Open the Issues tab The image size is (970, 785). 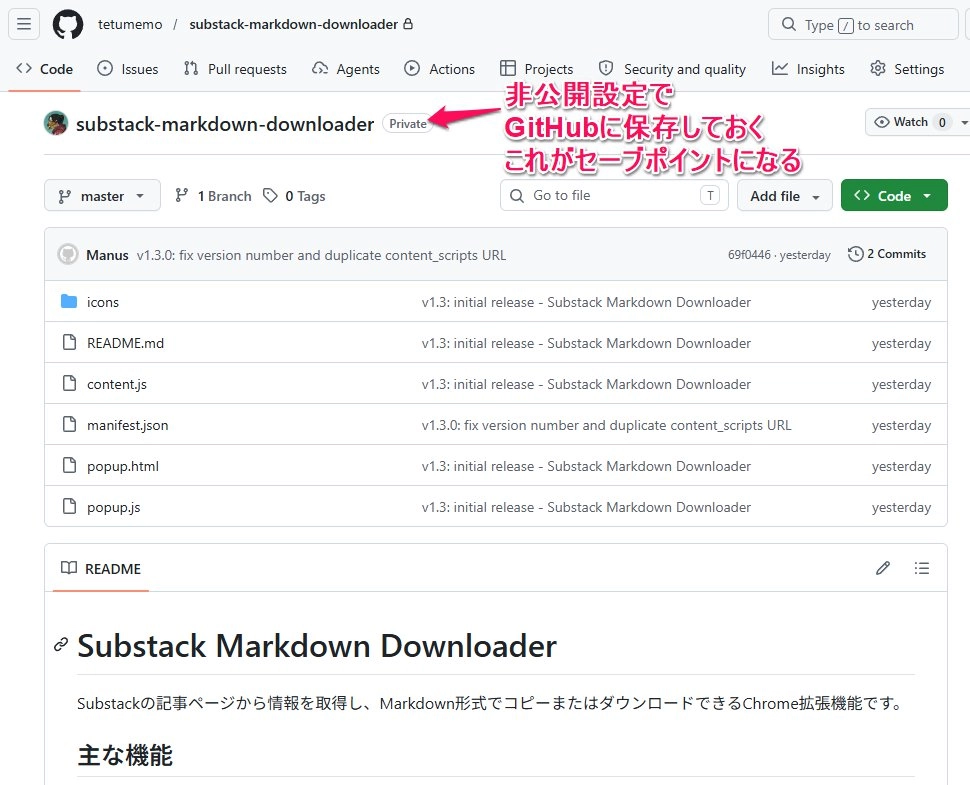pos(128,69)
